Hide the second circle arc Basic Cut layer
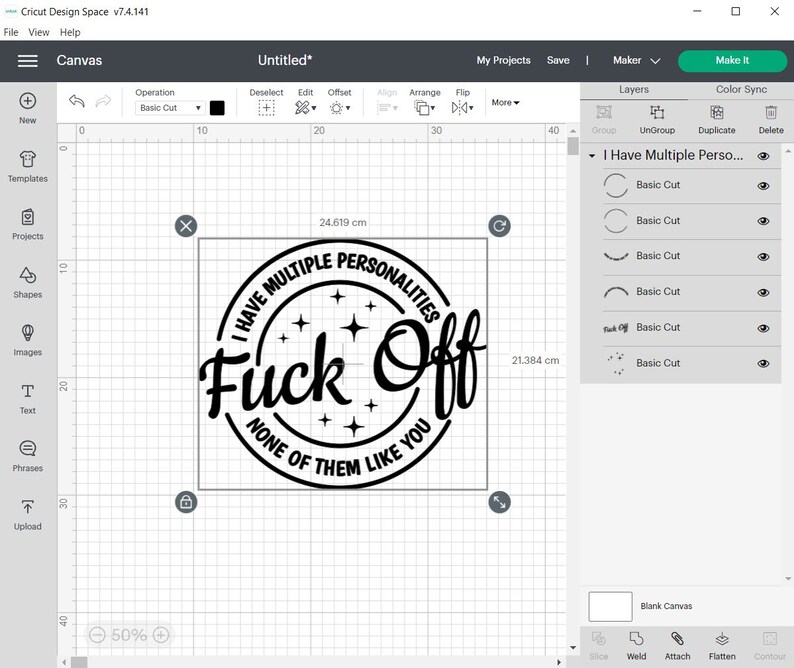Viewport: 794px width, 668px height. coord(763,221)
